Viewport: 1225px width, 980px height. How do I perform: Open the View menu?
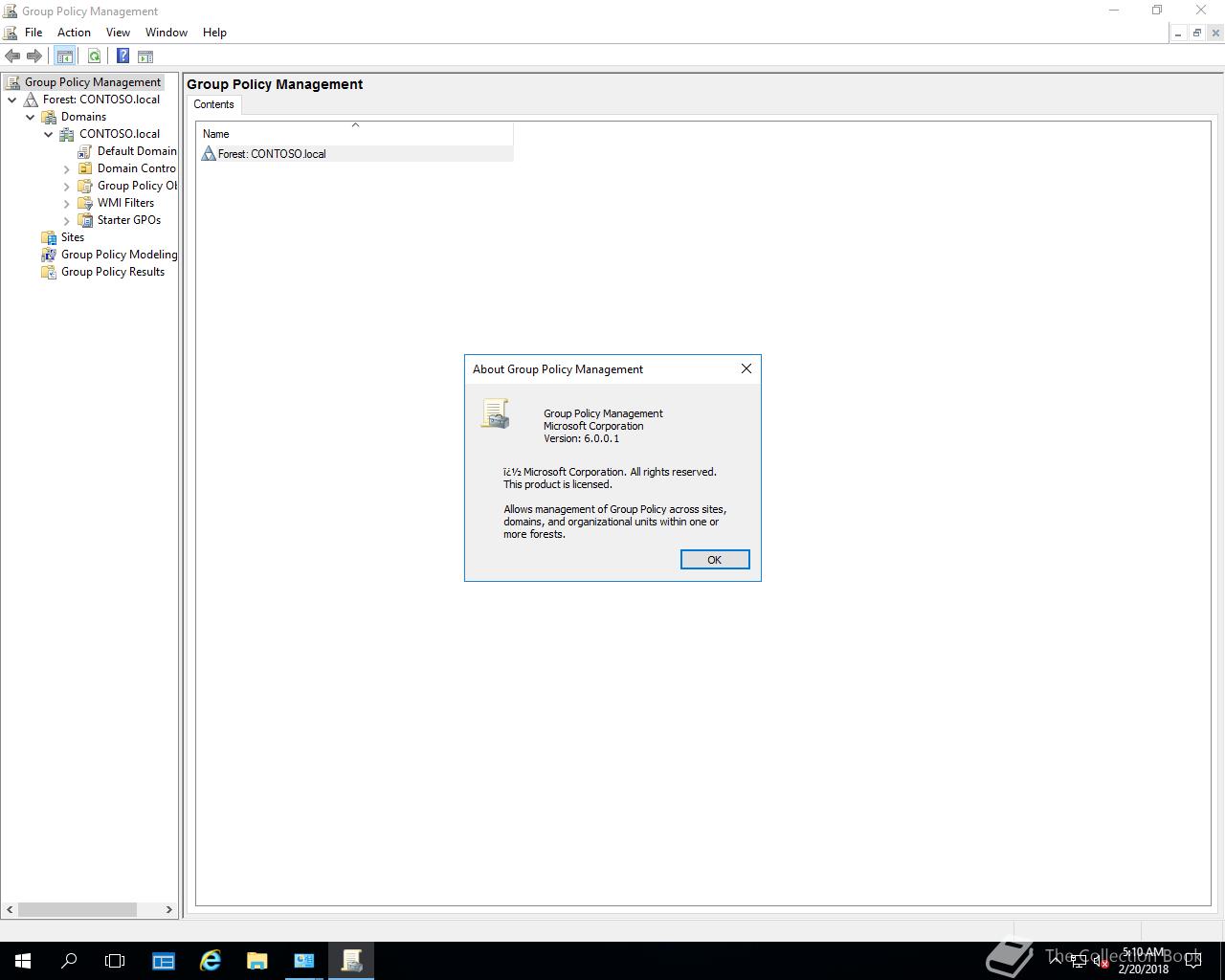pyautogui.click(x=118, y=33)
